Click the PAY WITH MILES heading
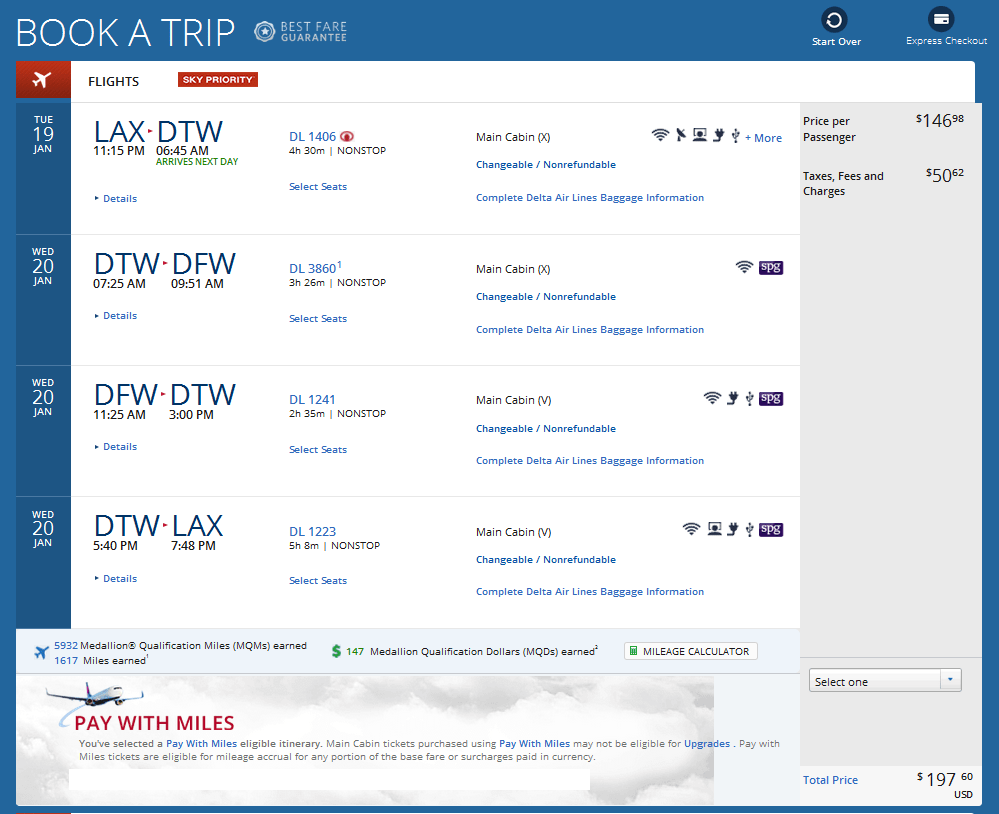 [x=154, y=724]
